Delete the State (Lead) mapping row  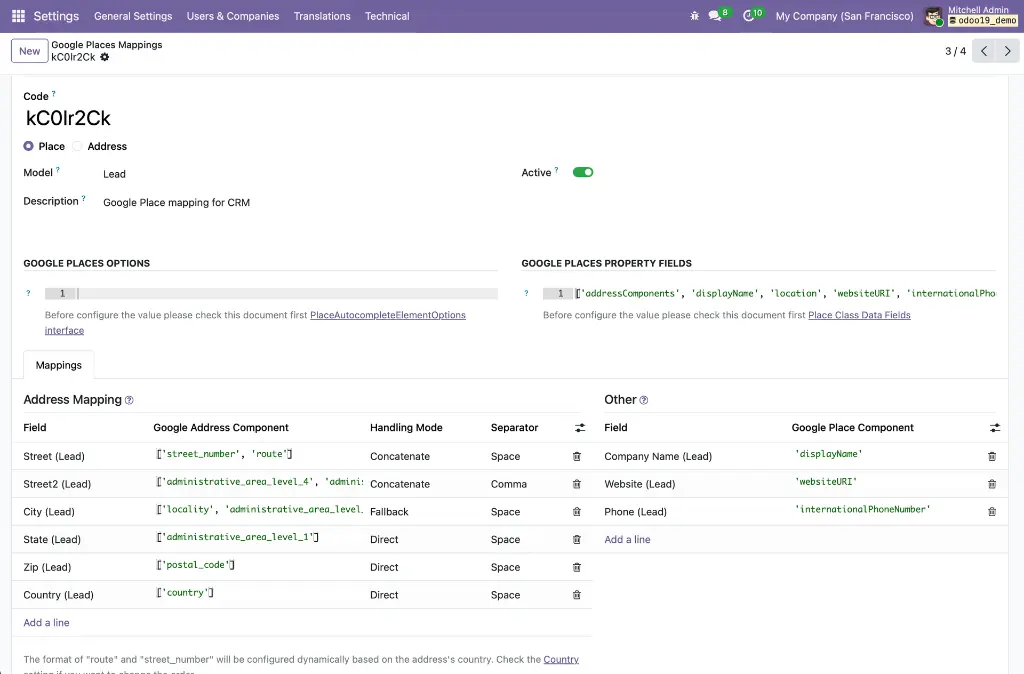point(577,539)
